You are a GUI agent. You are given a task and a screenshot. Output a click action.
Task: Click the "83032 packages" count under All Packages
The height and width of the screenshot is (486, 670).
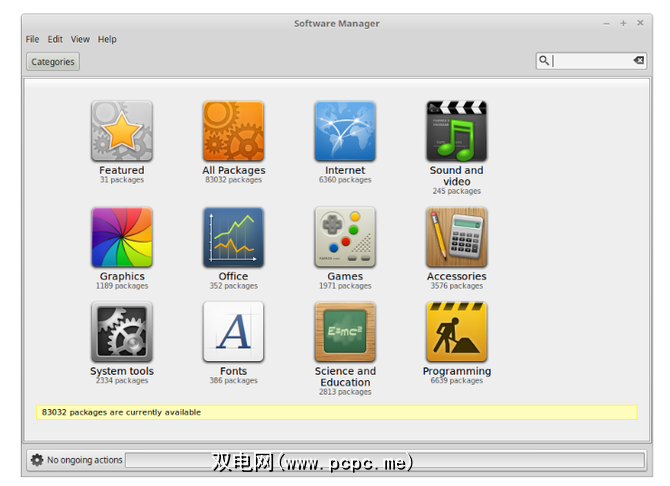(233, 180)
